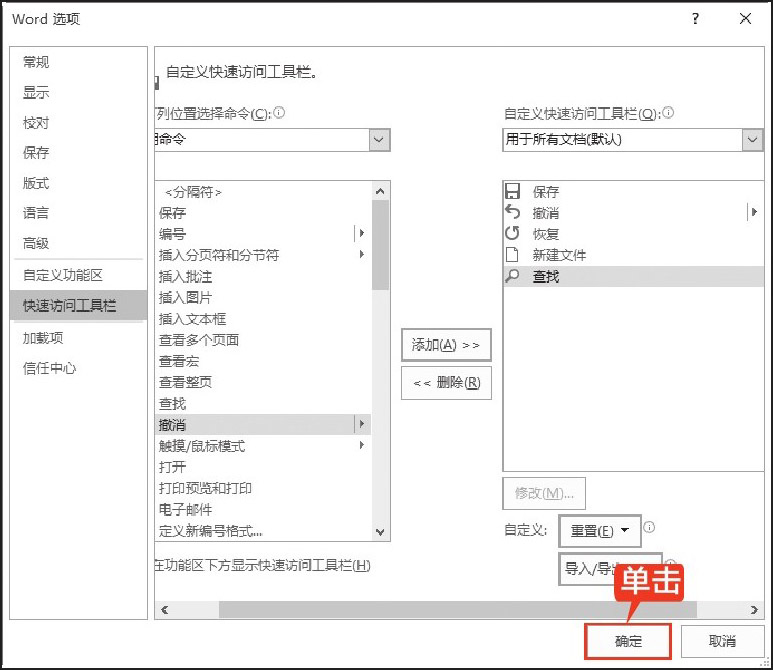Click horizontal scrollbar right arrow
773x670 pixels.
[754, 609]
